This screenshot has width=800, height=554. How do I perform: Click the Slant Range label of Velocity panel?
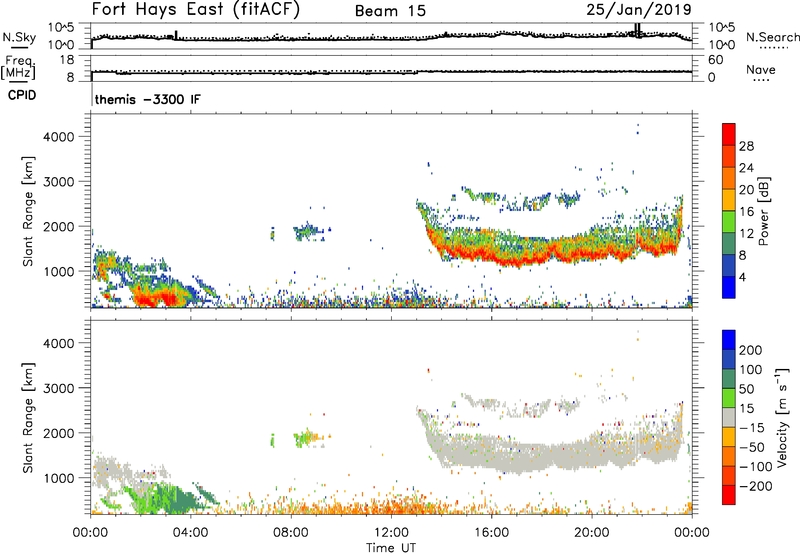[28, 418]
